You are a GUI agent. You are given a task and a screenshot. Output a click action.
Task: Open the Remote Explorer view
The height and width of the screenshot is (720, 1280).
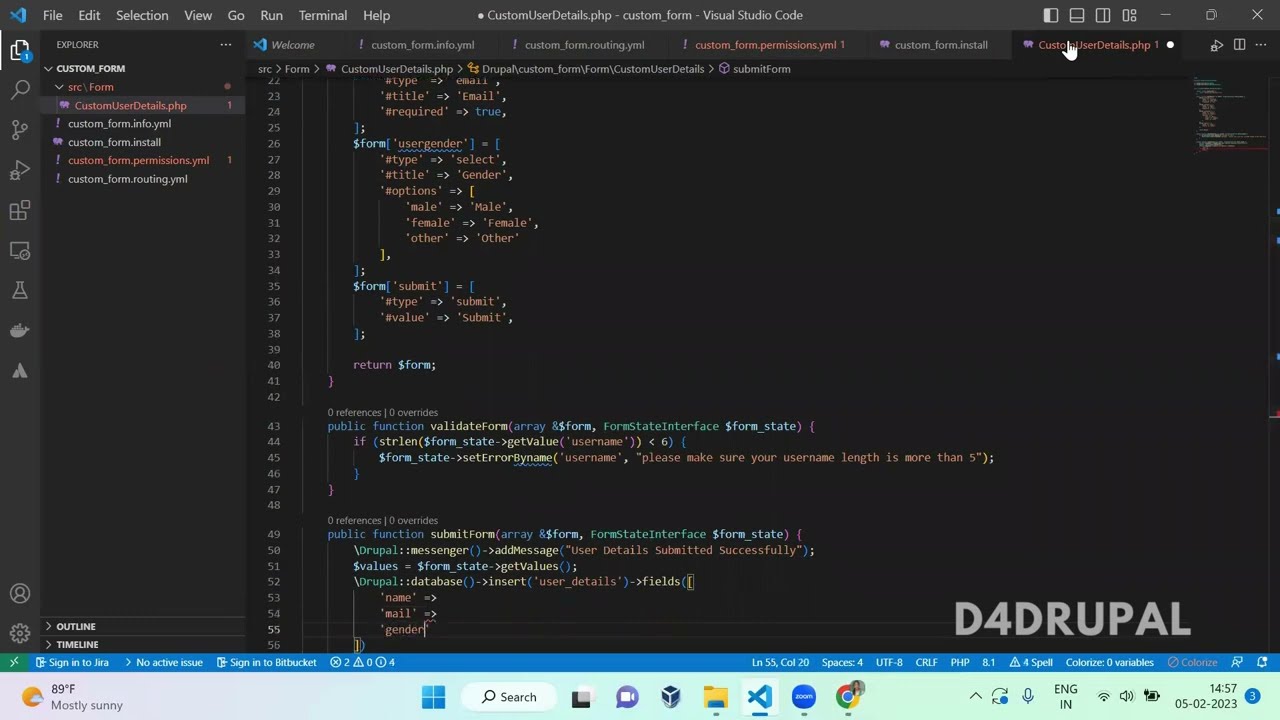tap(20, 250)
